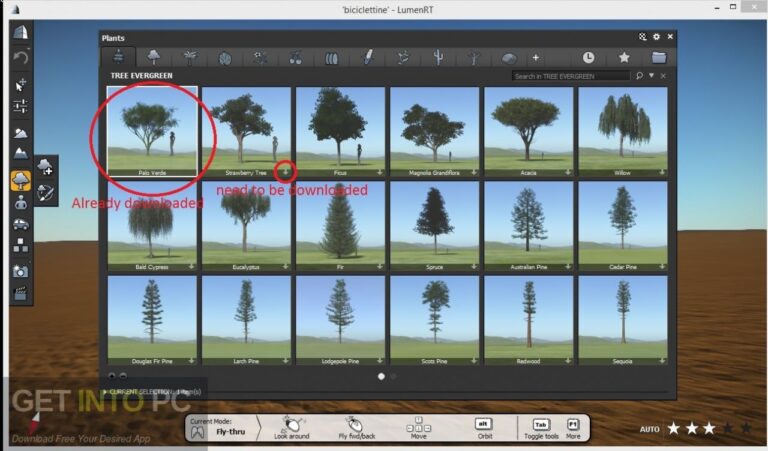Click the plus add-category icon
The image size is (768, 451).
(x=536, y=58)
